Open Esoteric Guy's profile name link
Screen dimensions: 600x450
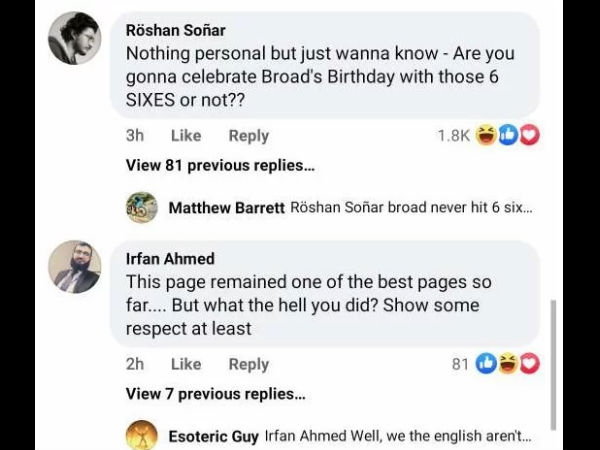click(x=213, y=437)
